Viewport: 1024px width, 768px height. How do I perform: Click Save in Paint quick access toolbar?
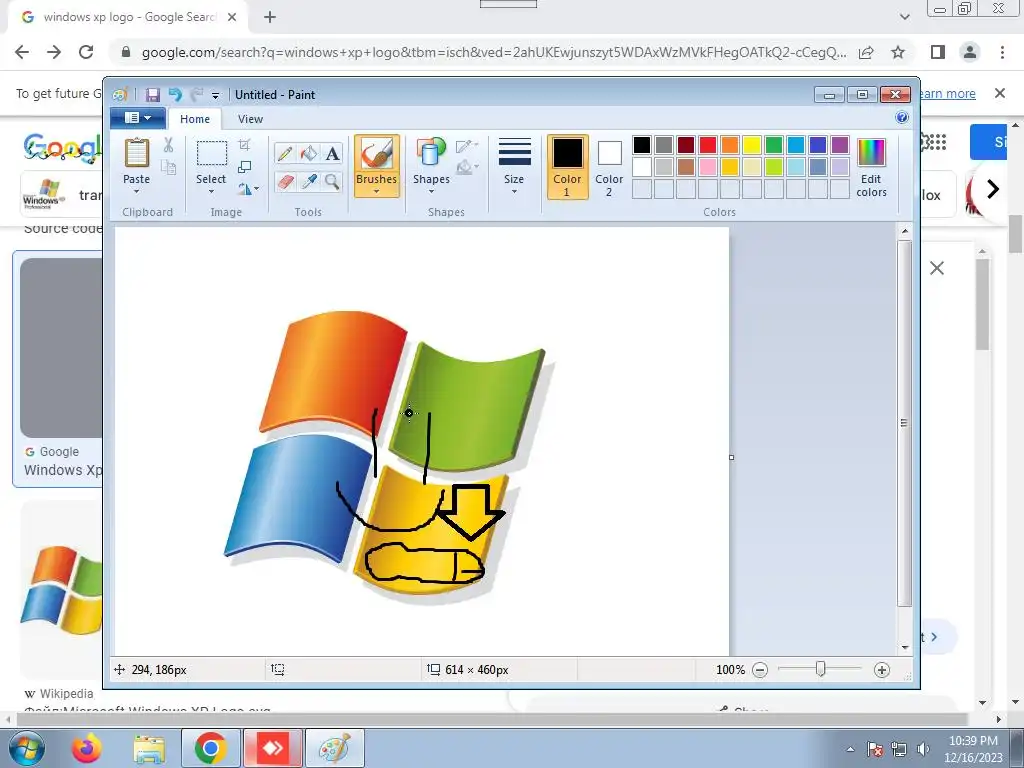153,95
